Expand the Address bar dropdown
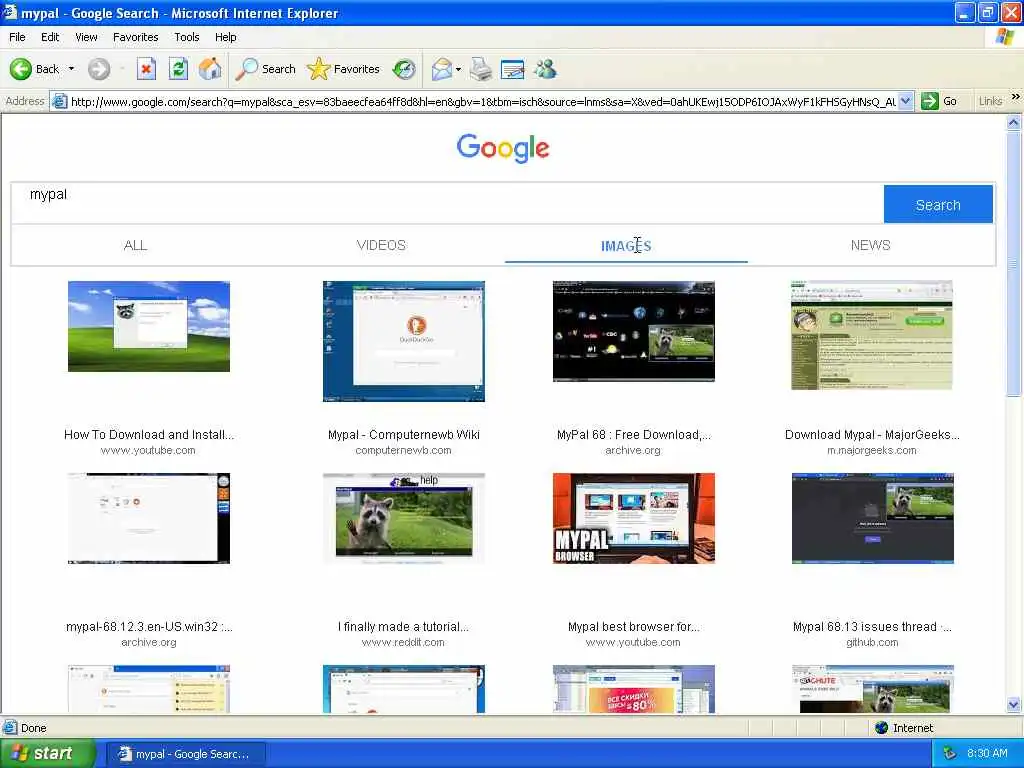 (x=906, y=101)
